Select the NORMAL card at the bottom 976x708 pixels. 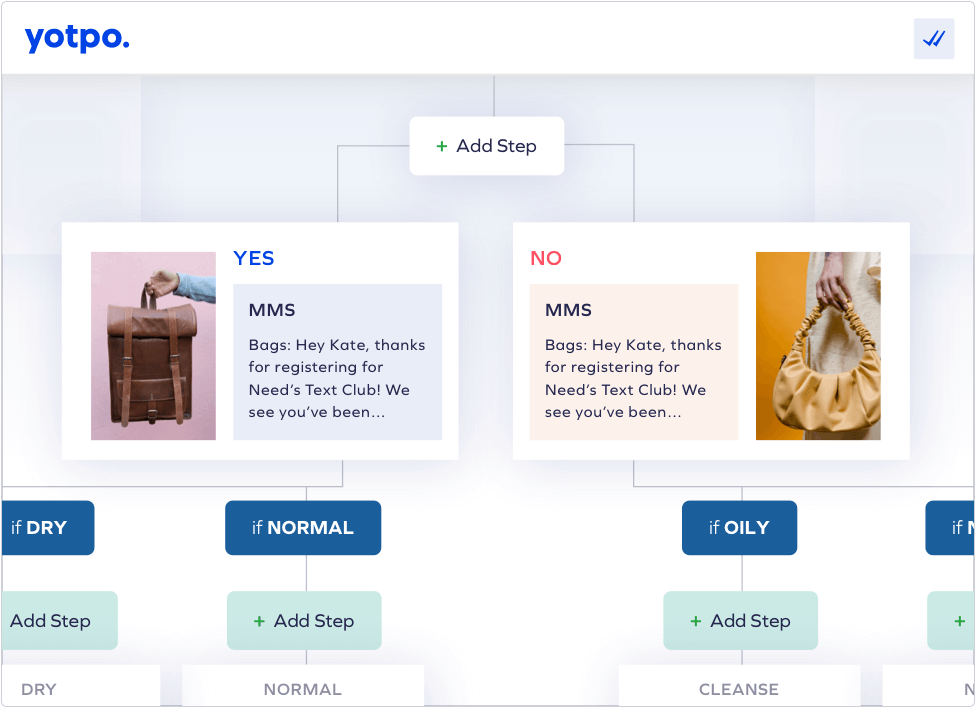coord(303,686)
